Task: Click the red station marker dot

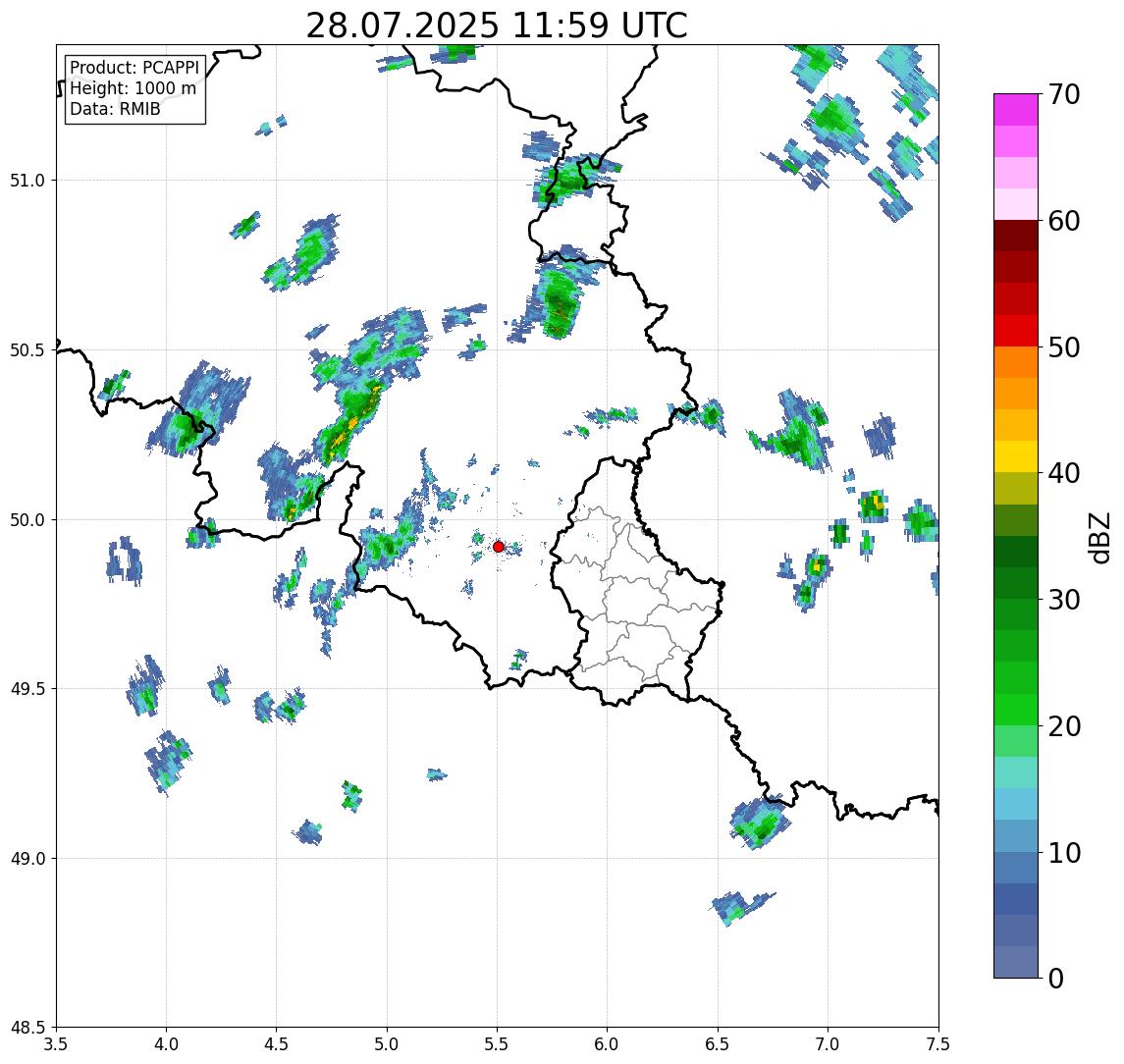Action: click(x=499, y=547)
